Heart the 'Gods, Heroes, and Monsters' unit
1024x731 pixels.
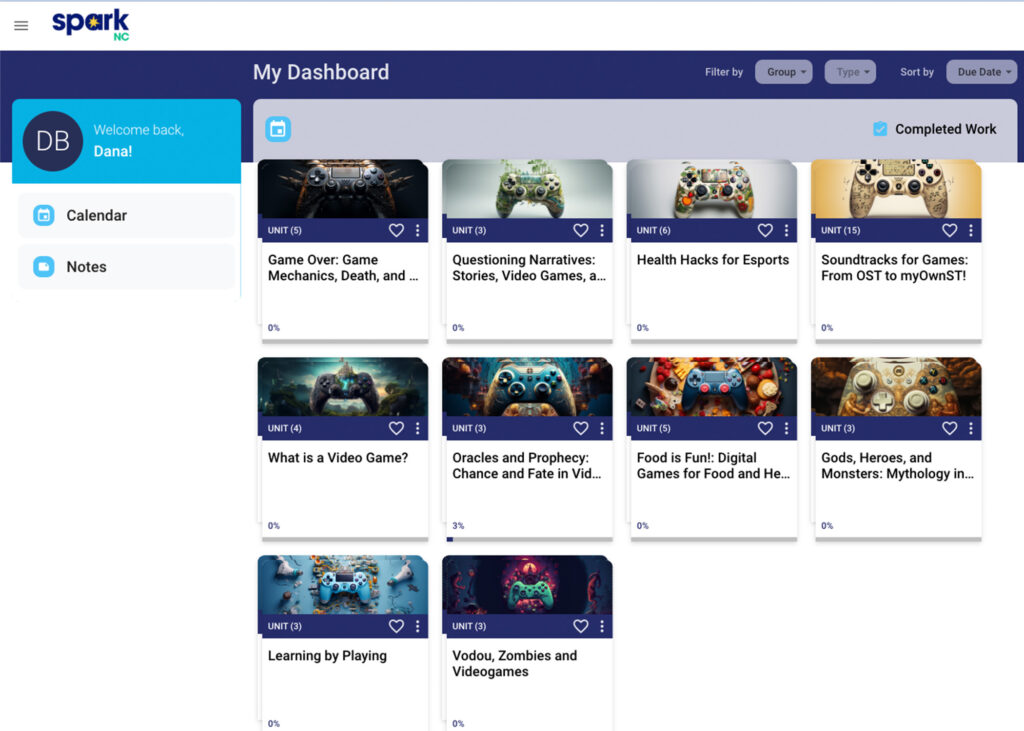[x=949, y=428]
